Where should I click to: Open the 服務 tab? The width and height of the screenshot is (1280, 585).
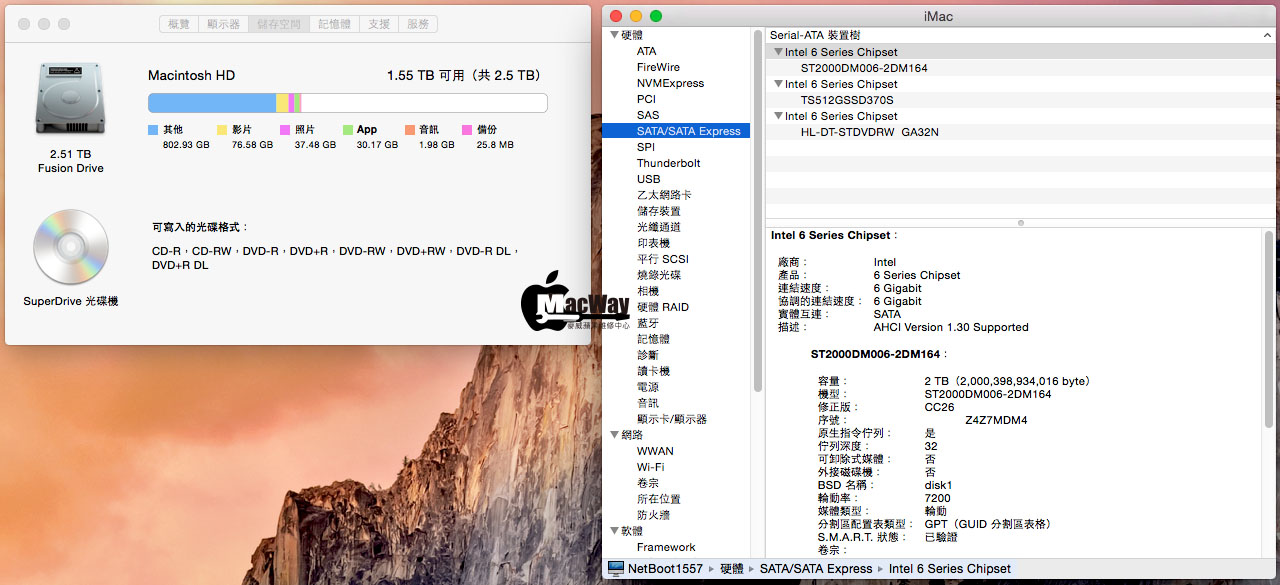point(418,24)
